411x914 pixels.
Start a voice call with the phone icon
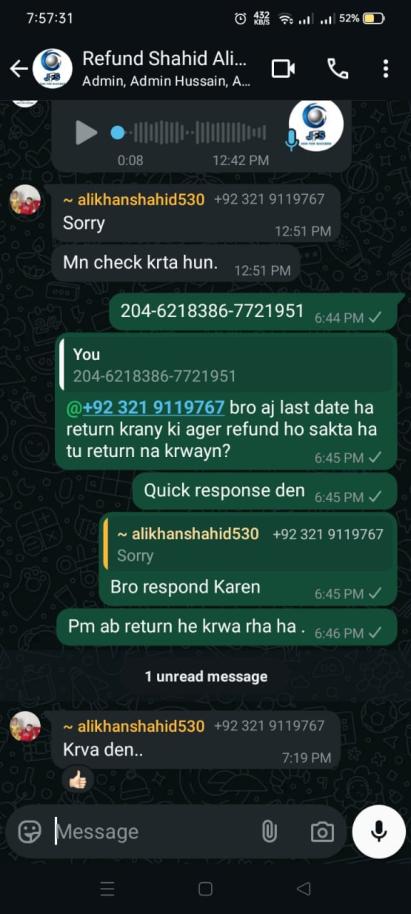(337, 69)
